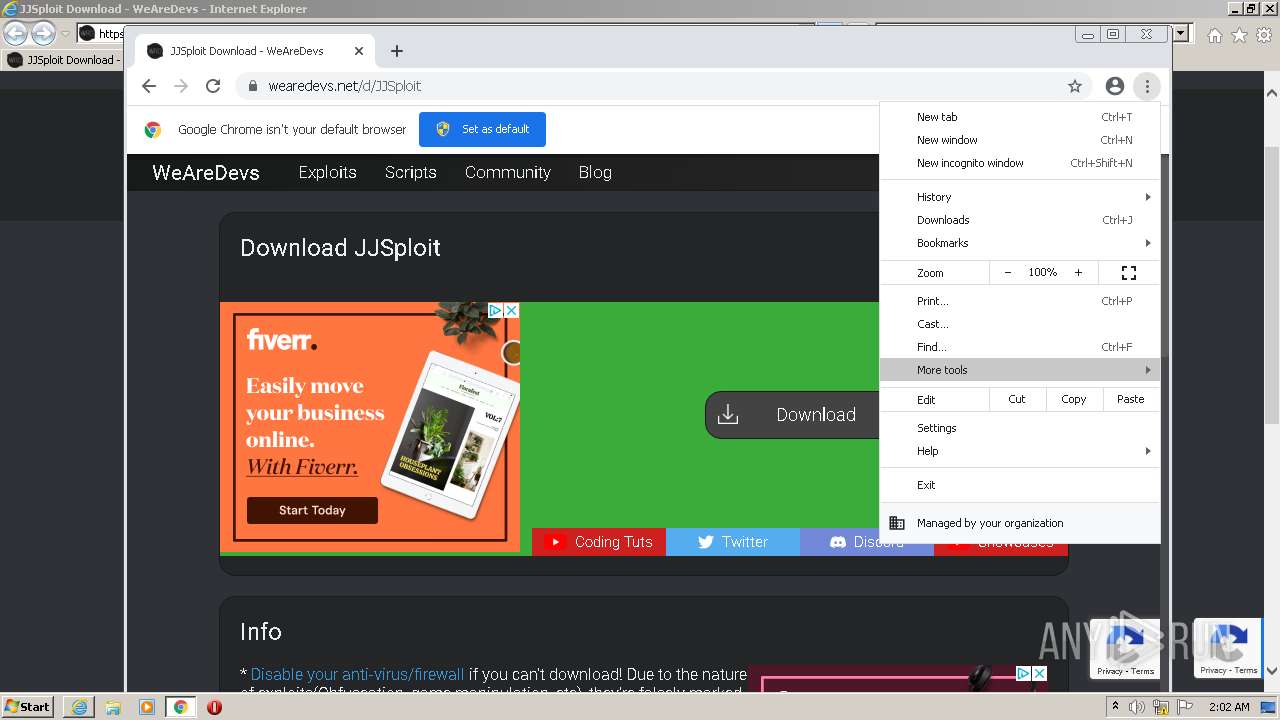Select Print from Chrome menu
This screenshot has height=720, width=1280.
(1020, 301)
